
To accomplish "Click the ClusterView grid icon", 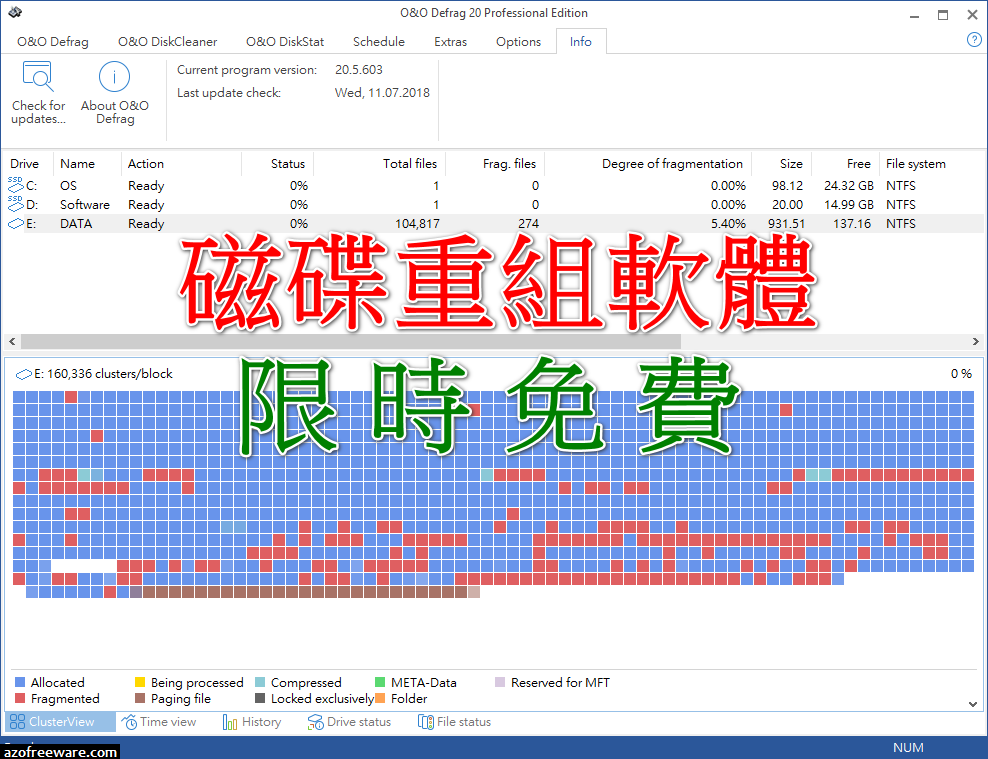I will click(x=18, y=722).
